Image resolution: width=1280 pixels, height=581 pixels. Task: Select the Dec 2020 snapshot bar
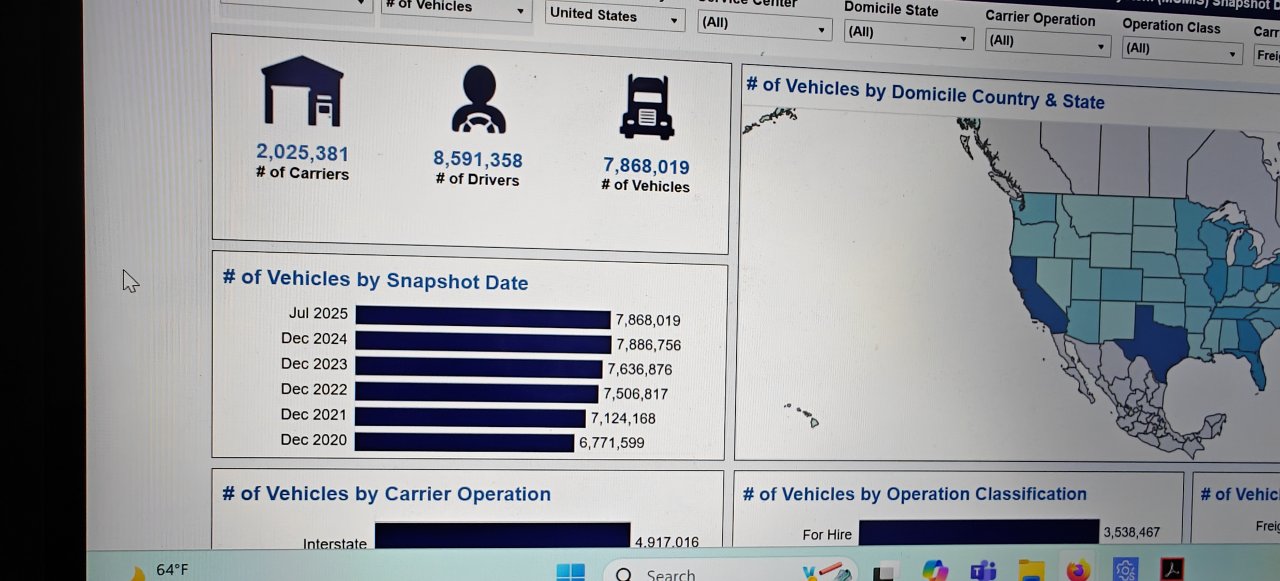pyautogui.click(x=464, y=441)
